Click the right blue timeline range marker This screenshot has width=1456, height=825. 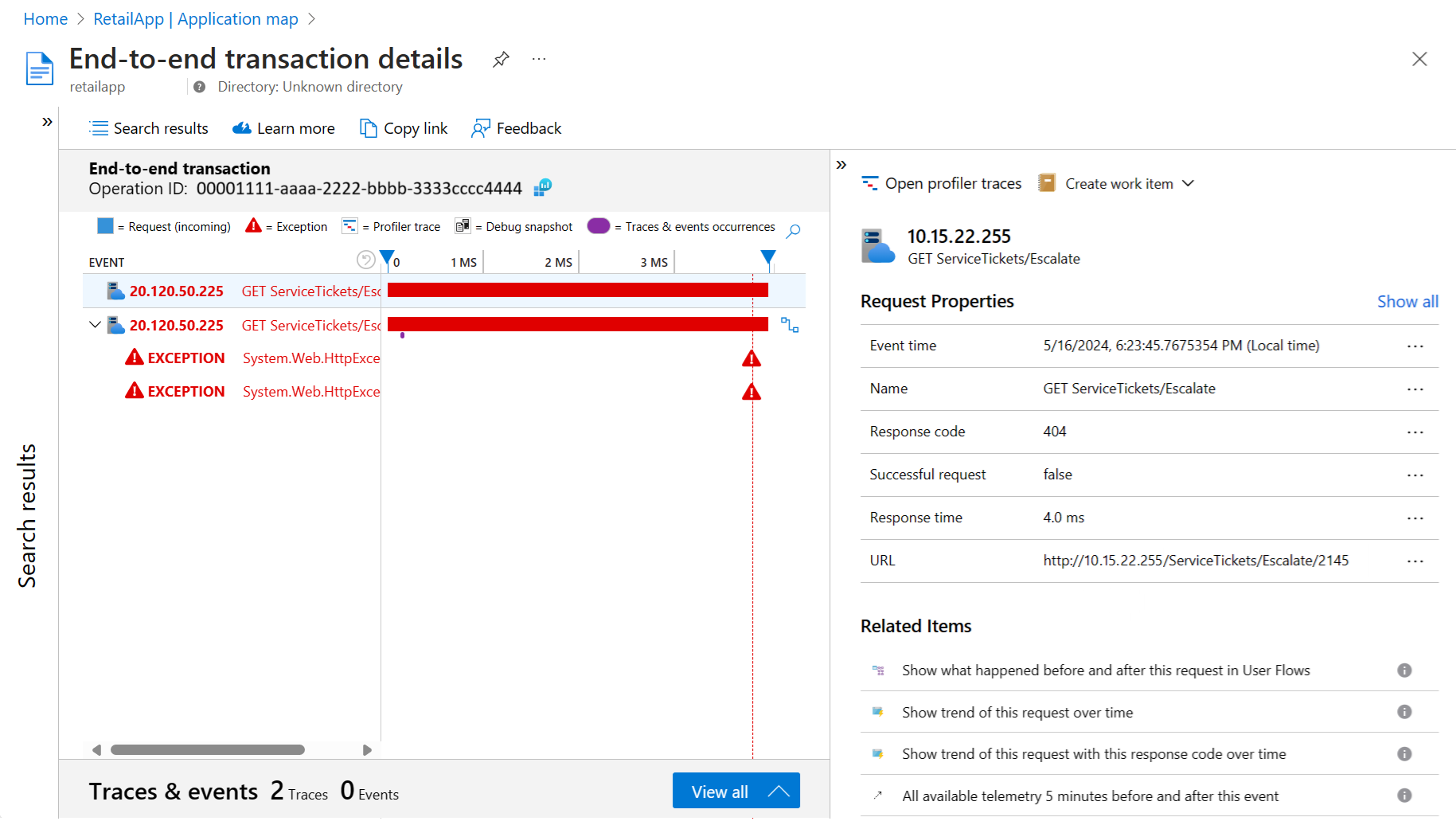(x=767, y=257)
